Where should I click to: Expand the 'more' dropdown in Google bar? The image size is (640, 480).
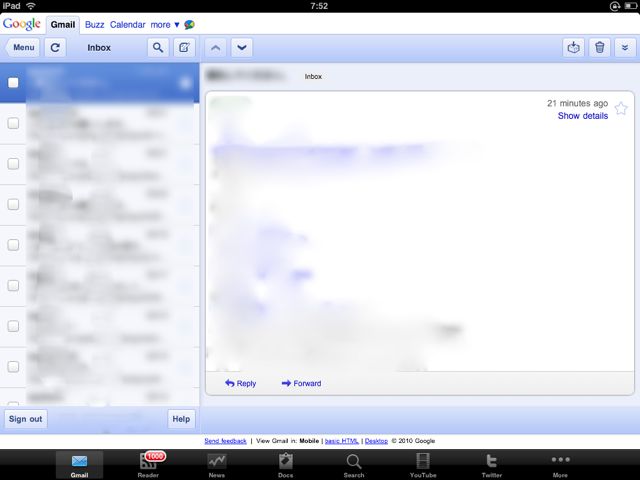[165, 25]
